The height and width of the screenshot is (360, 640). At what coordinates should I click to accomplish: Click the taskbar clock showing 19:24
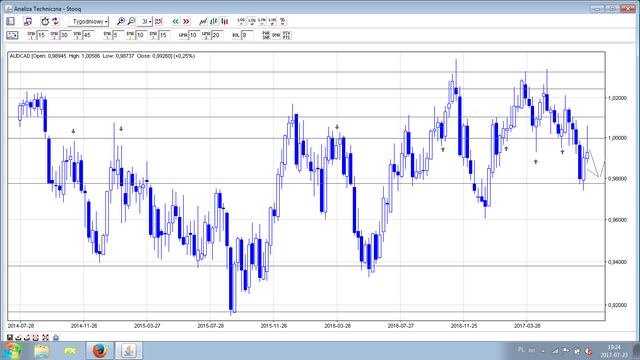tap(614, 351)
